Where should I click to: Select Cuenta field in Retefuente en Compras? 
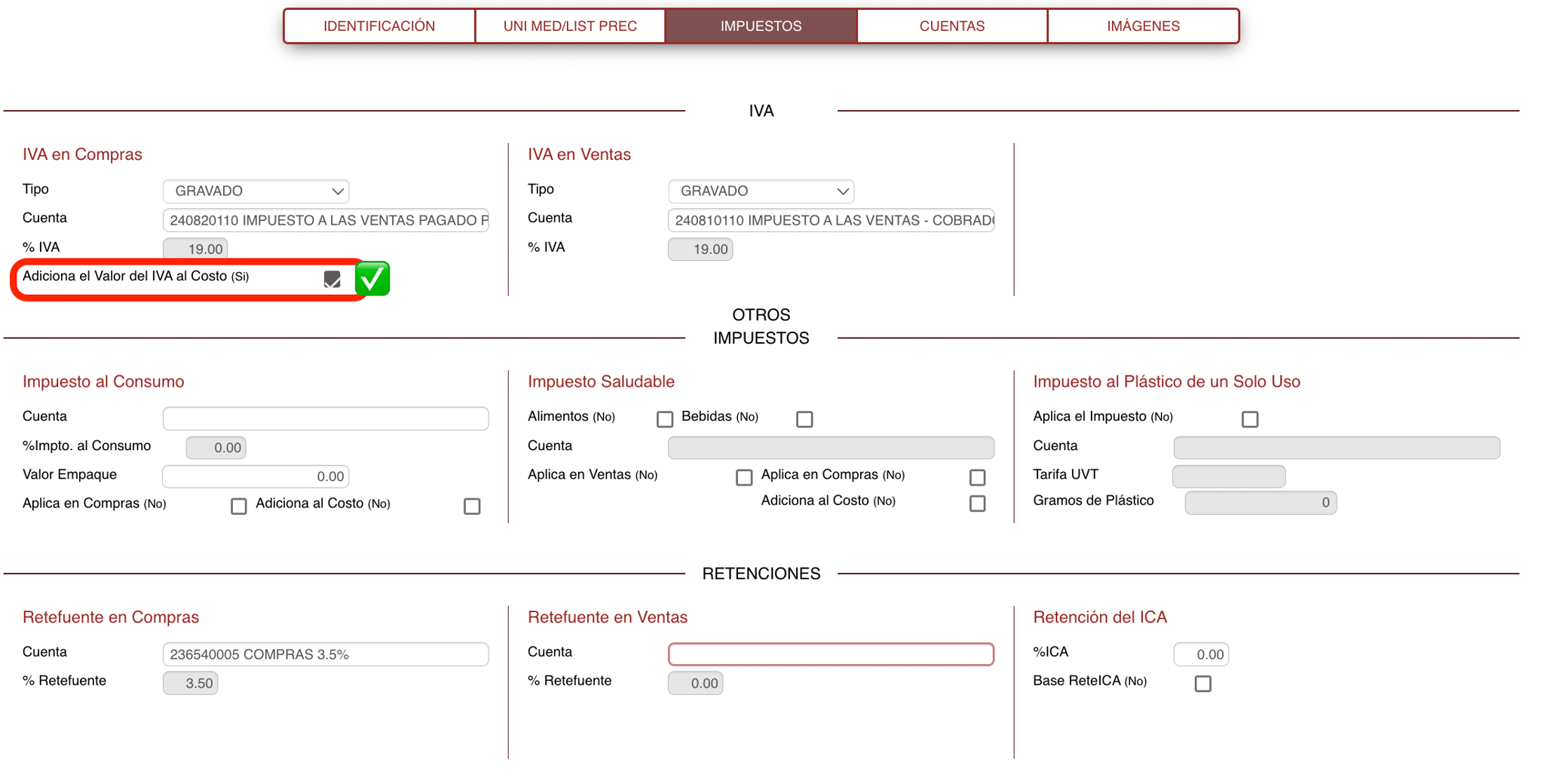click(x=325, y=654)
